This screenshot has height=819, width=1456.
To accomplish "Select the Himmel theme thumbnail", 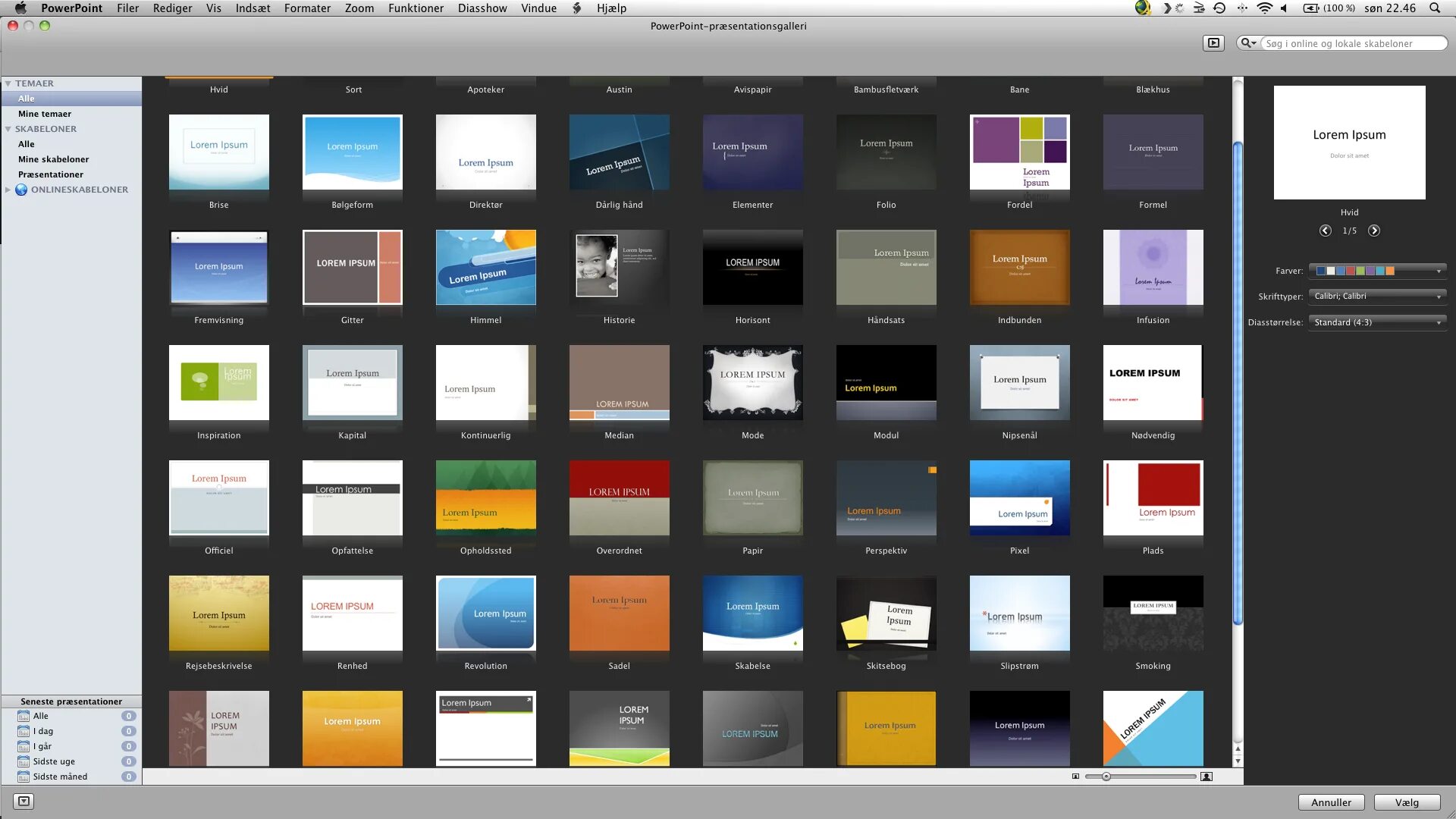I will [x=486, y=267].
